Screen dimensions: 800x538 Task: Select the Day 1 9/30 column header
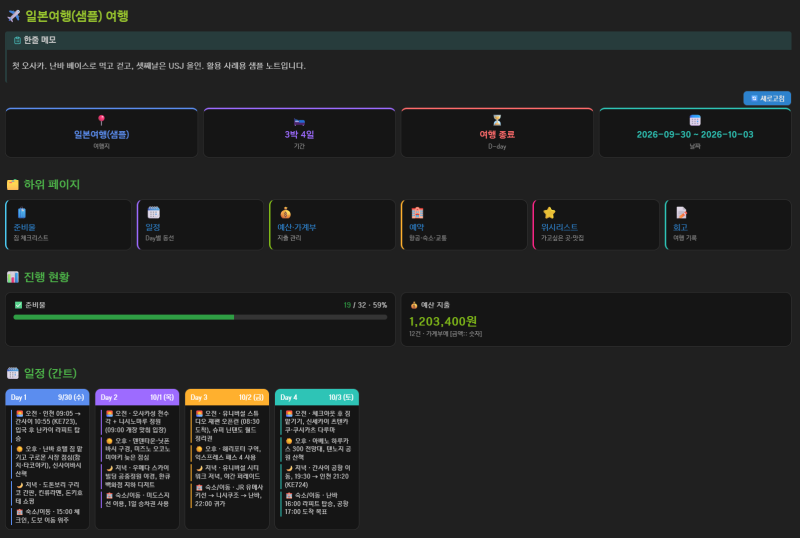click(47, 397)
